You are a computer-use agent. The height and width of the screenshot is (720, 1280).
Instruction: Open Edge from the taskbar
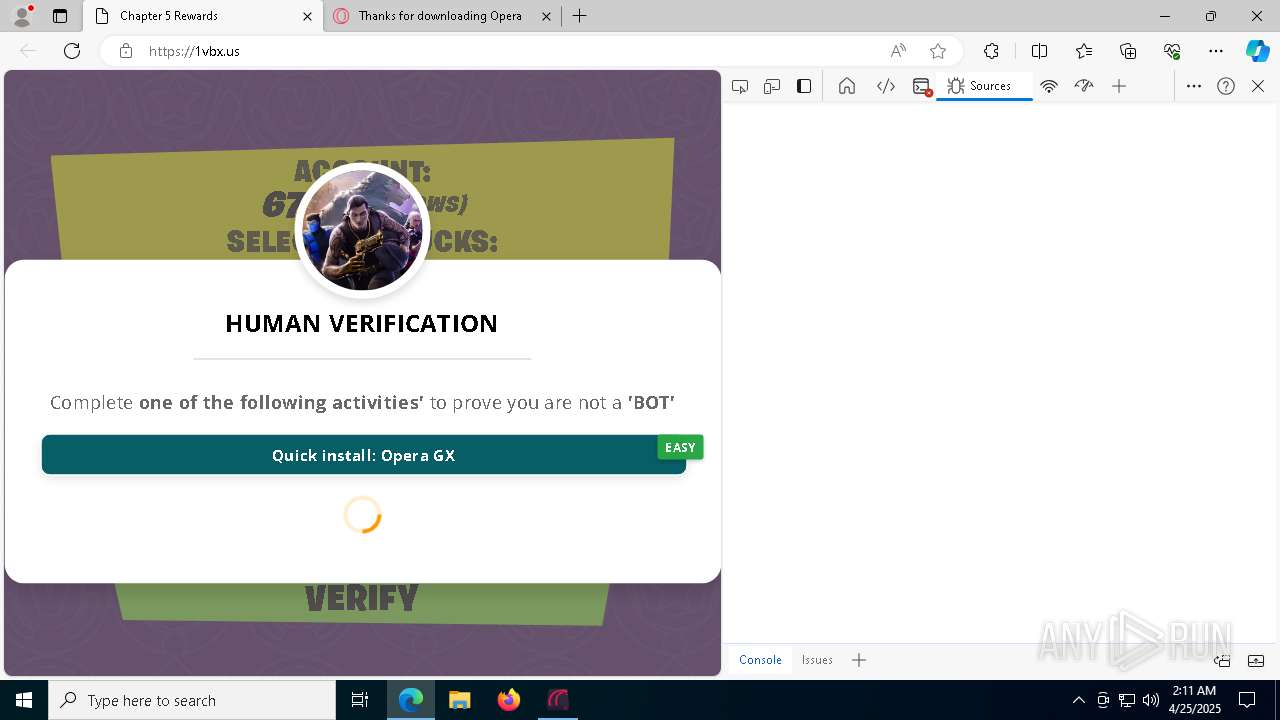(411, 700)
